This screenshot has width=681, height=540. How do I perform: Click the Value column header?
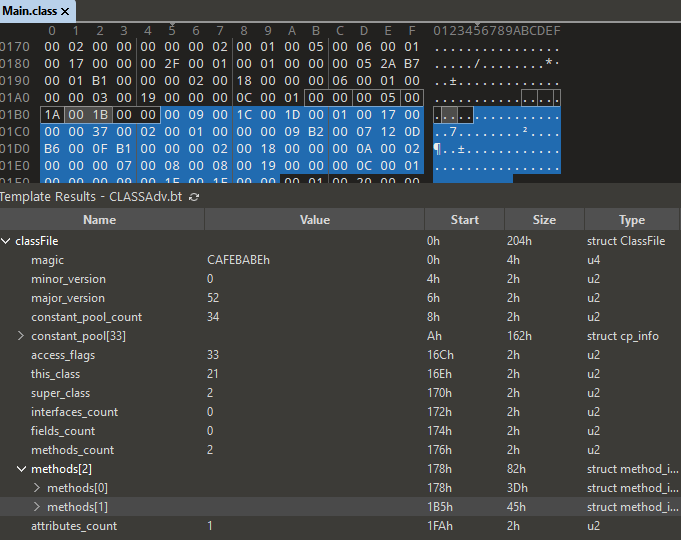[x=314, y=220]
